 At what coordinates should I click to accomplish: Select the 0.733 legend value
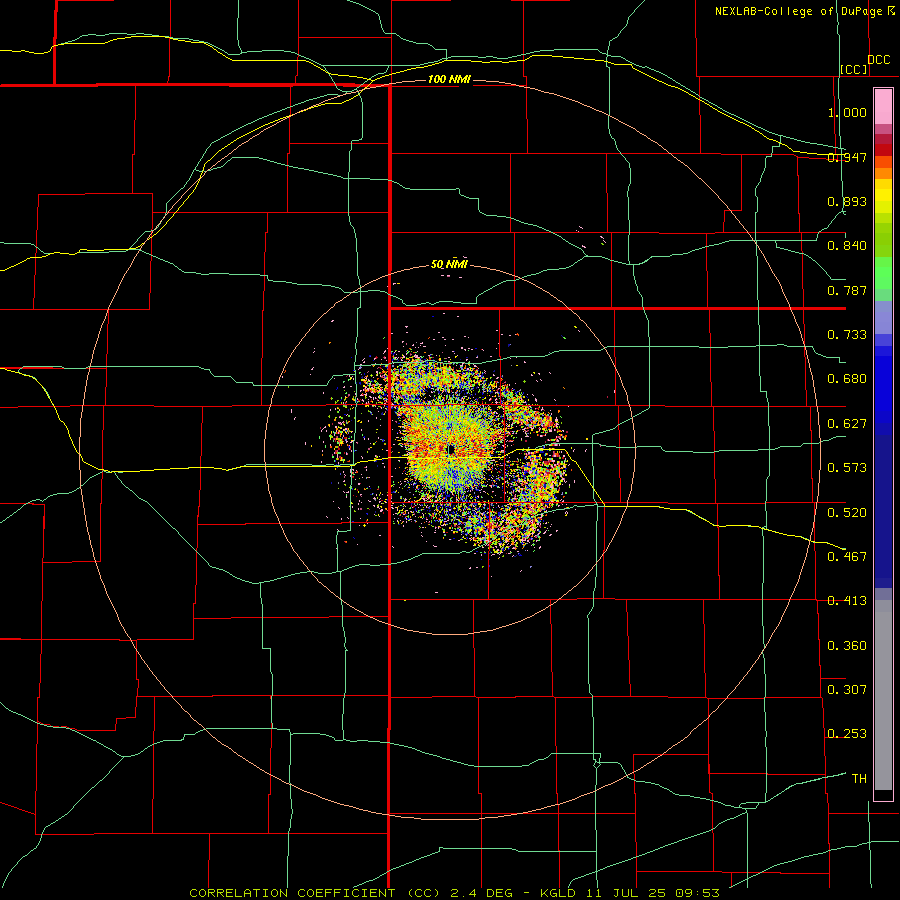(x=847, y=335)
